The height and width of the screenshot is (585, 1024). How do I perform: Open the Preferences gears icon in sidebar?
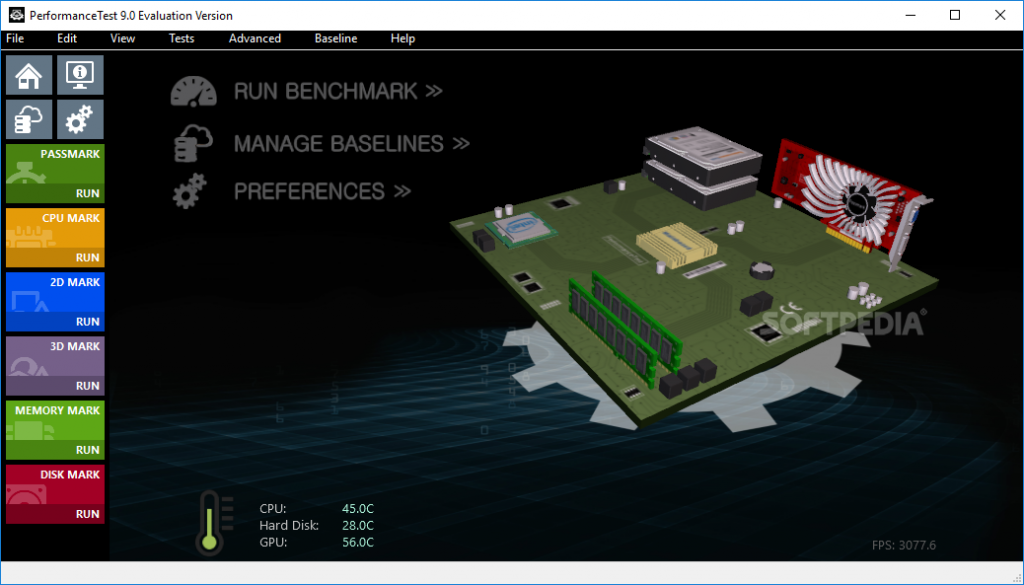(x=80, y=119)
